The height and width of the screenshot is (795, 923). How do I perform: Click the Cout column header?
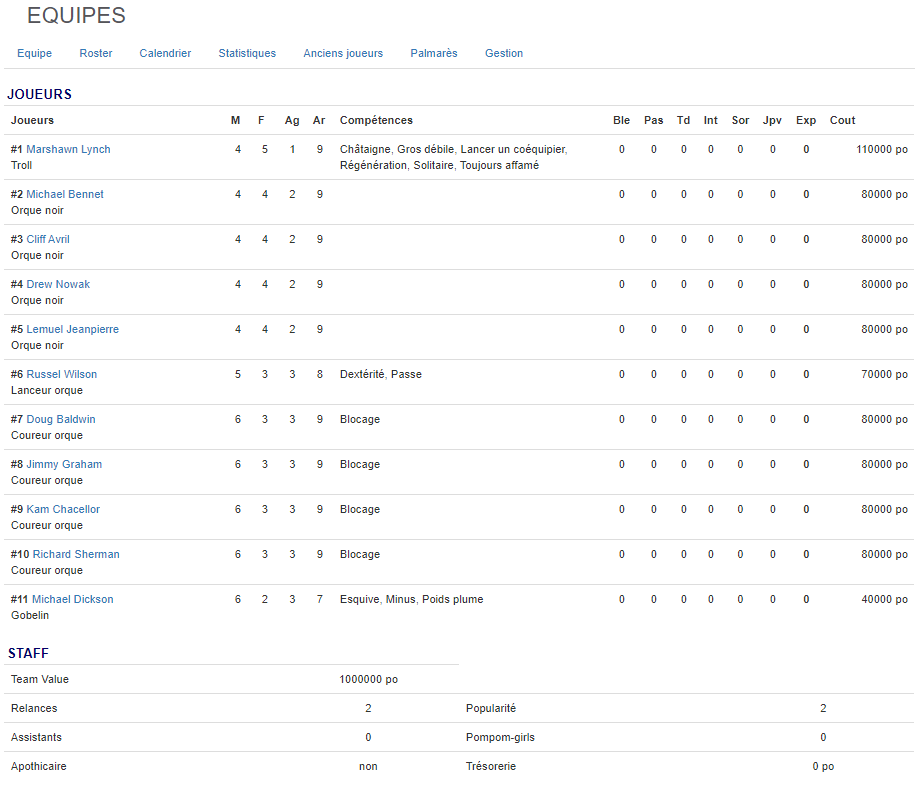pos(842,120)
